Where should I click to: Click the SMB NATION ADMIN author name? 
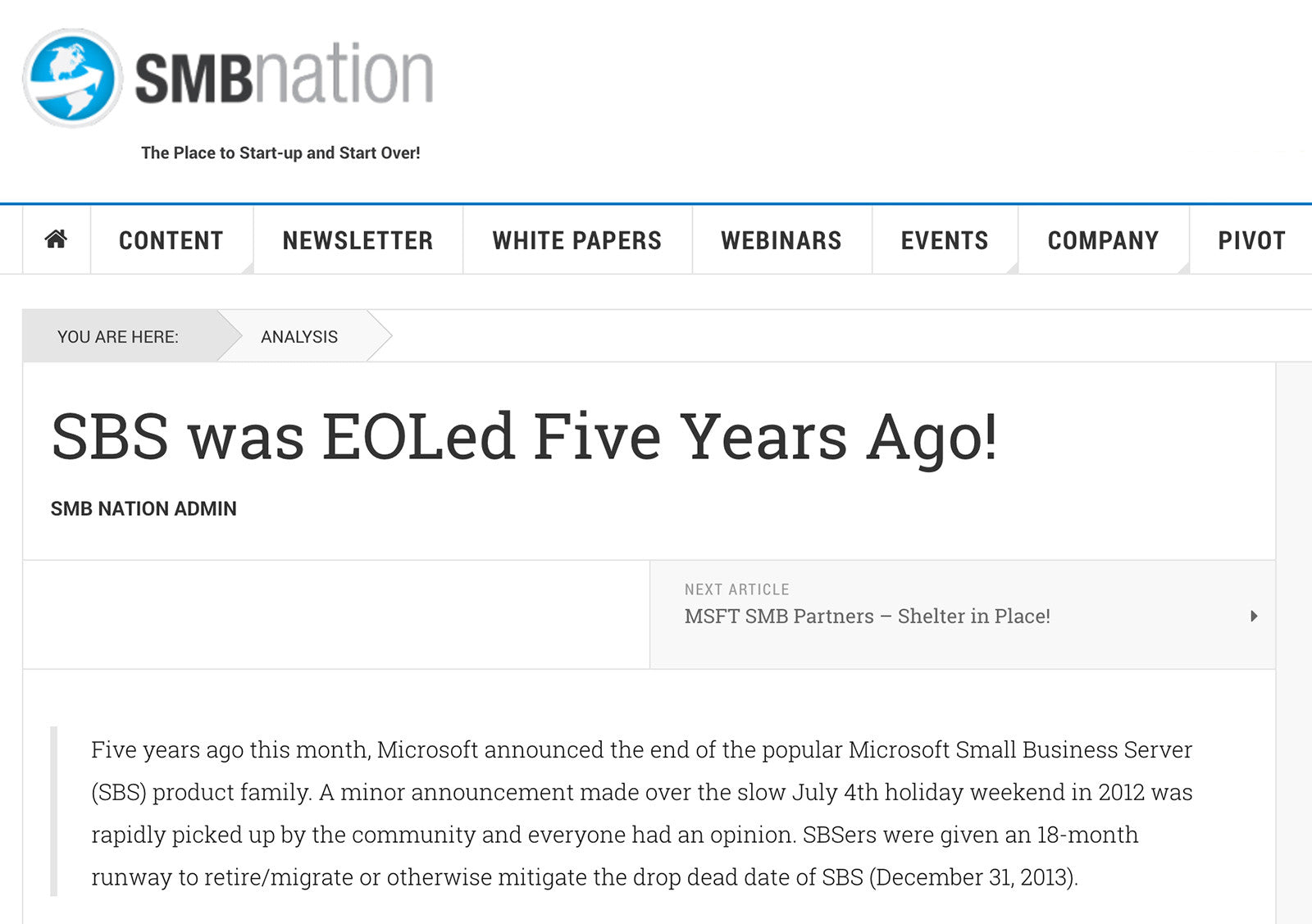(x=143, y=508)
